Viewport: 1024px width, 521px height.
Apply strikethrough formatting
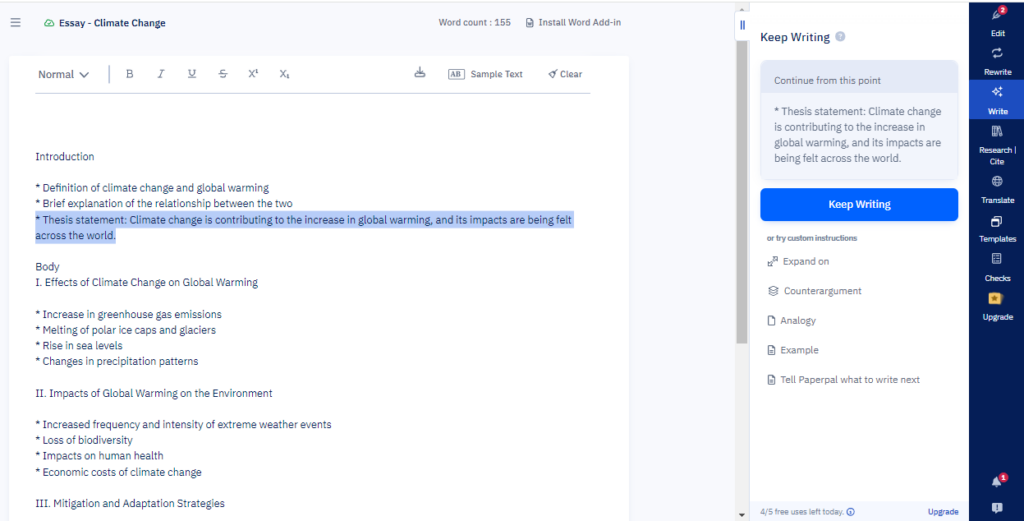point(222,74)
